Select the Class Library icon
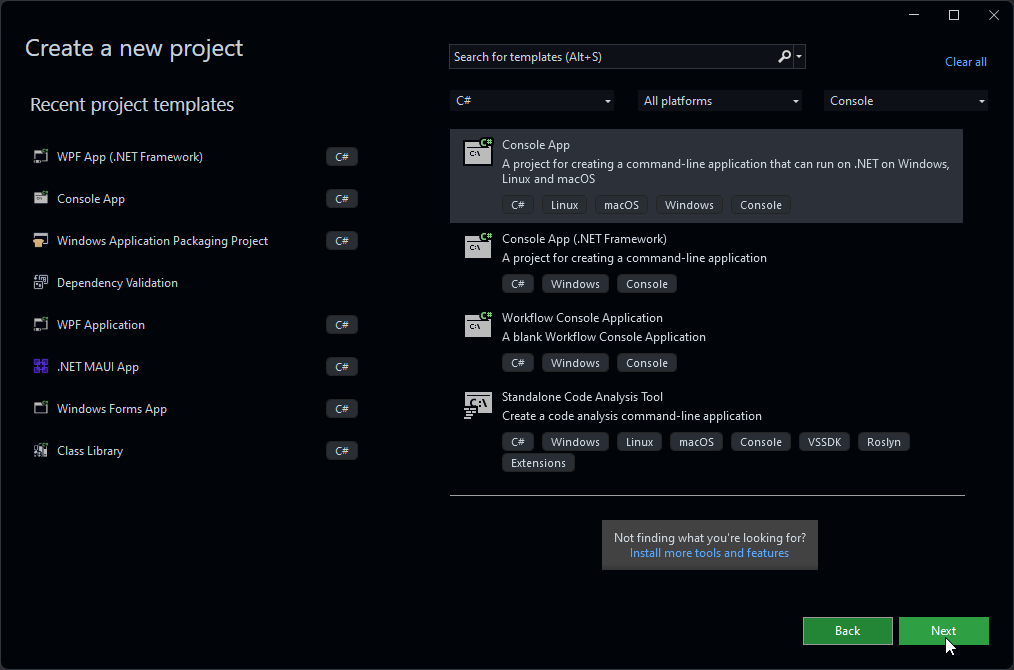Image resolution: width=1014 pixels, height=670 pixels. (x=41, y=450)
